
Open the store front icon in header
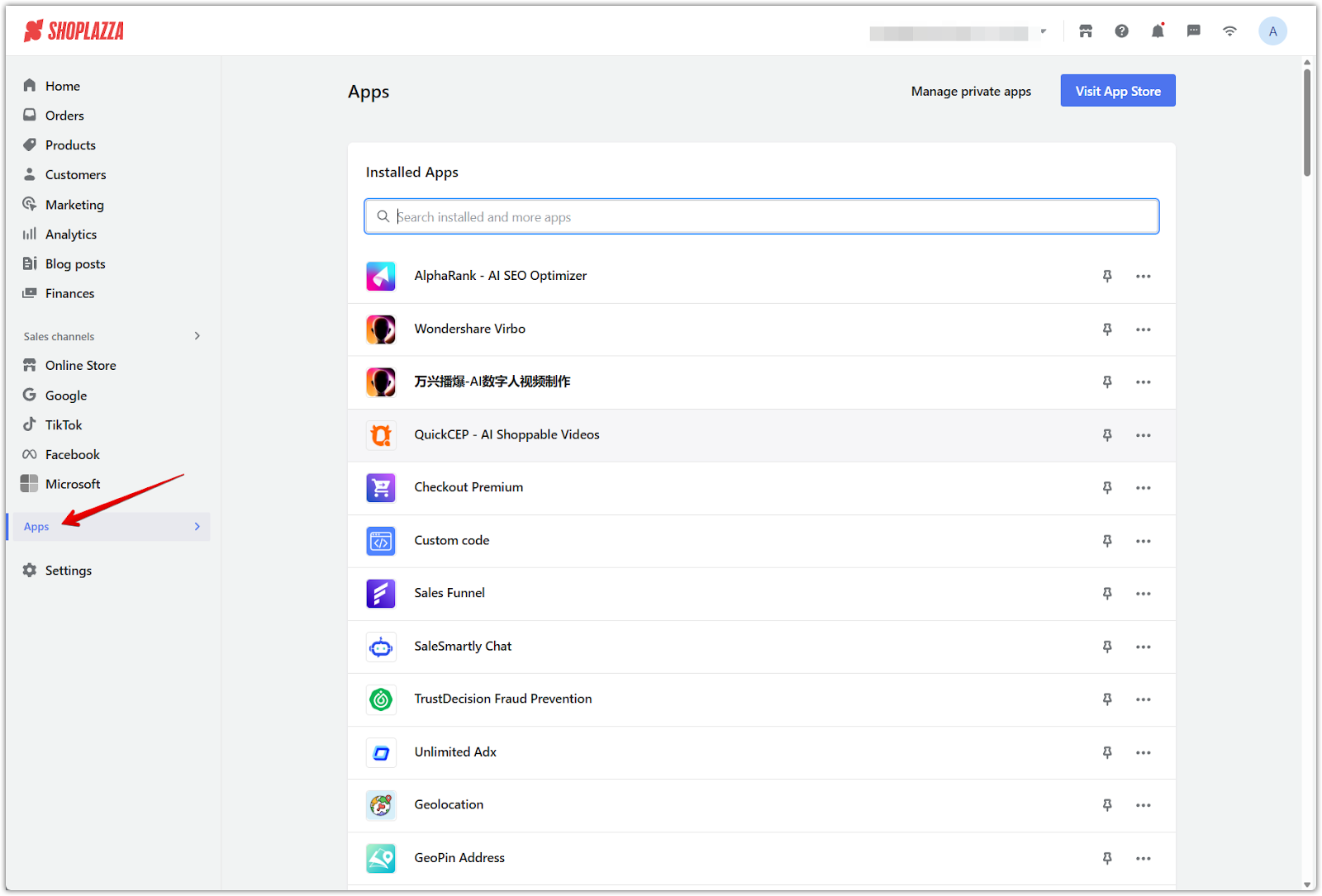point(1086,31)
